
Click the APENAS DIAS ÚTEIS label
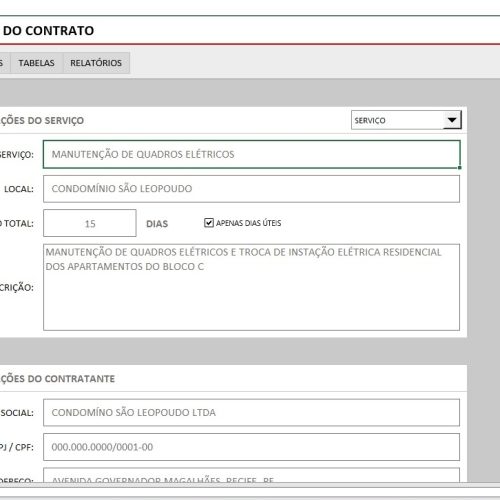(x=248, y=223)
